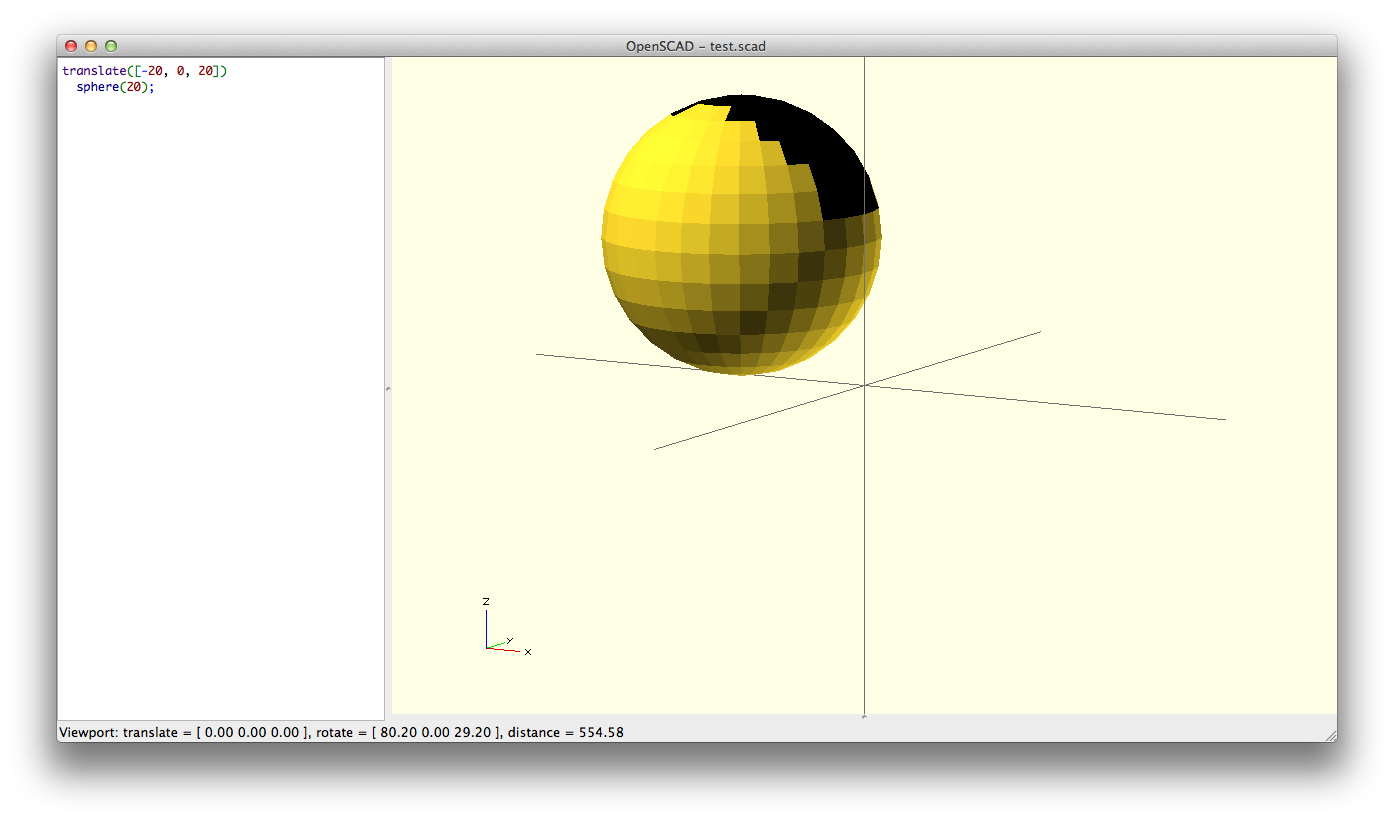Click the 'sphere' keyword in the code editor
This screenshot has height=821, width=1394.
click(x=97, y=87)
